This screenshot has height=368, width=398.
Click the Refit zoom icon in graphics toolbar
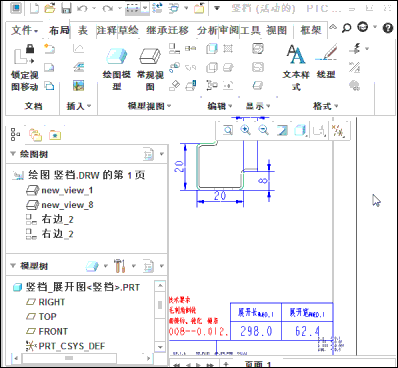[x=228, y=130]
